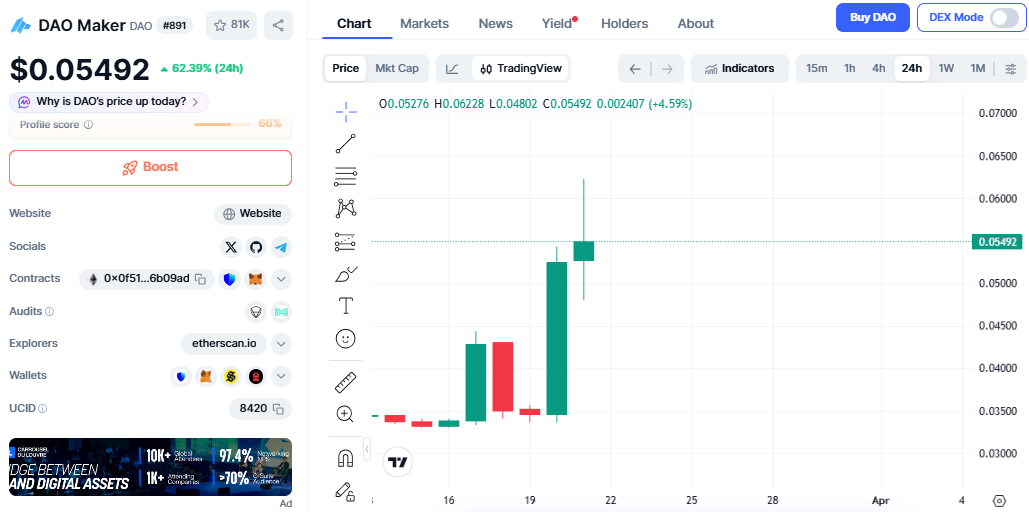The image size is (1029, 512).
Task: Open the Markets tab
Action: tap(425, 24)
